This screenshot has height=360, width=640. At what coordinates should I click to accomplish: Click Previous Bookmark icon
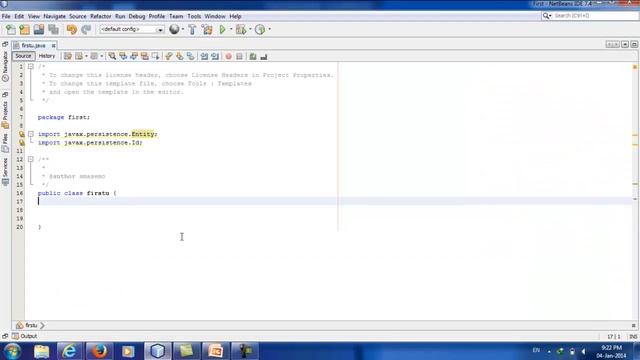pos(169,56)
